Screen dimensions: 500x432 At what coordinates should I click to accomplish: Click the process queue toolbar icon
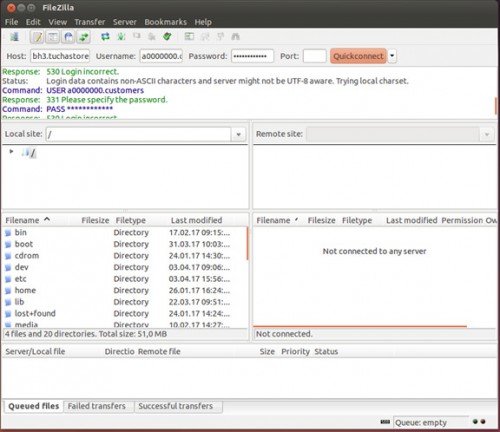pos(121,37)
